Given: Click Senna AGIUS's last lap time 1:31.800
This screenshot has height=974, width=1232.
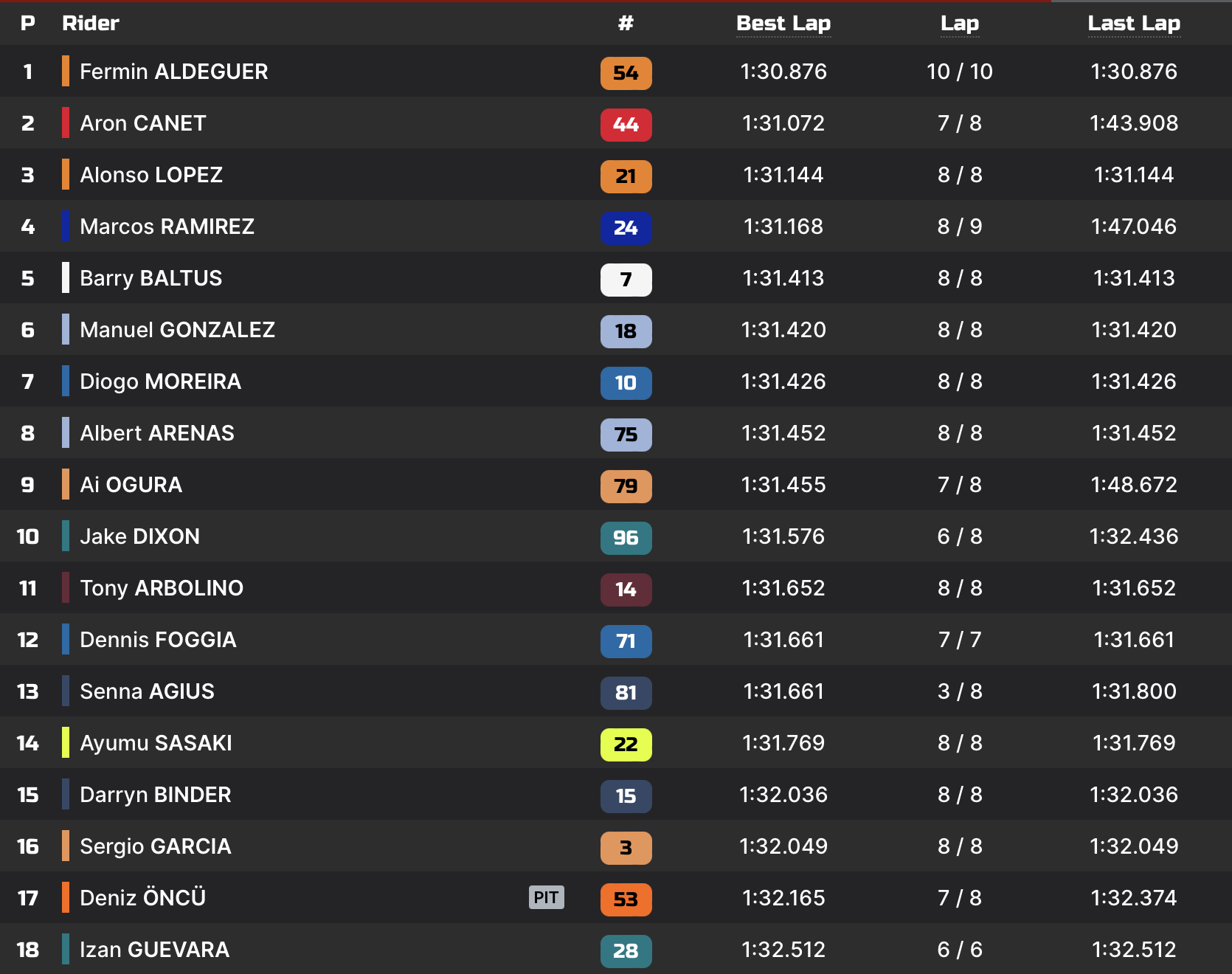Looking at the screenshot, I should [1134, 691].
